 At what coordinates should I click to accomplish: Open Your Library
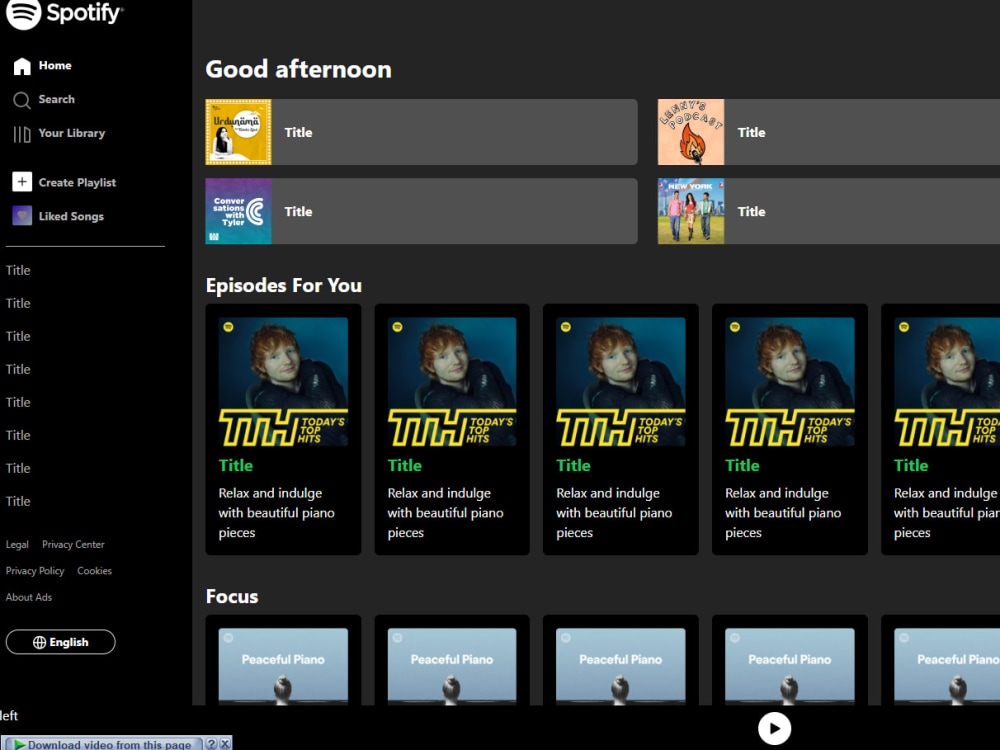[x=59, y=133]
